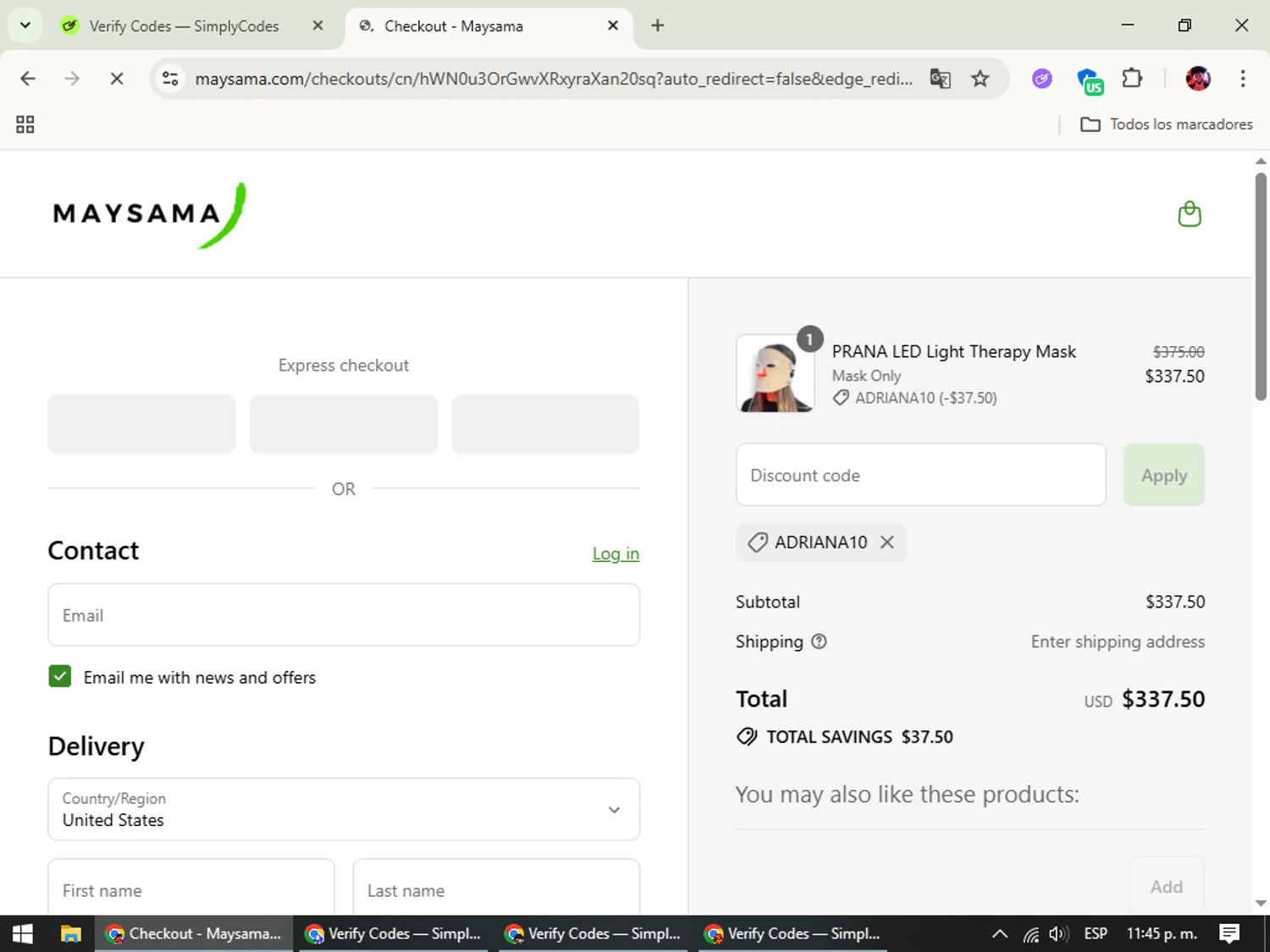1270x952 pixels.
Task: Open File Explorer from the taskbar
Action: pos(71,933)
